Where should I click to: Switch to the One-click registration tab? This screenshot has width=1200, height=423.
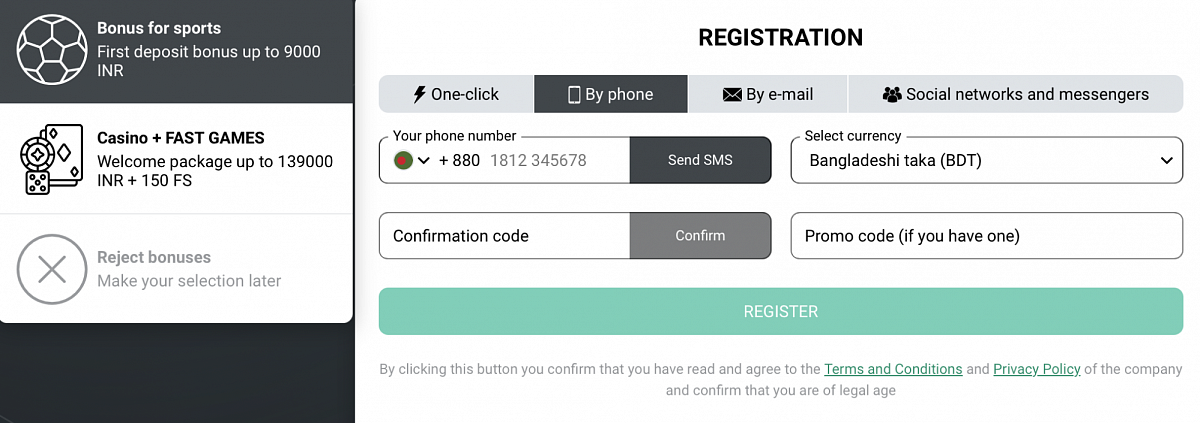(456, 95)
